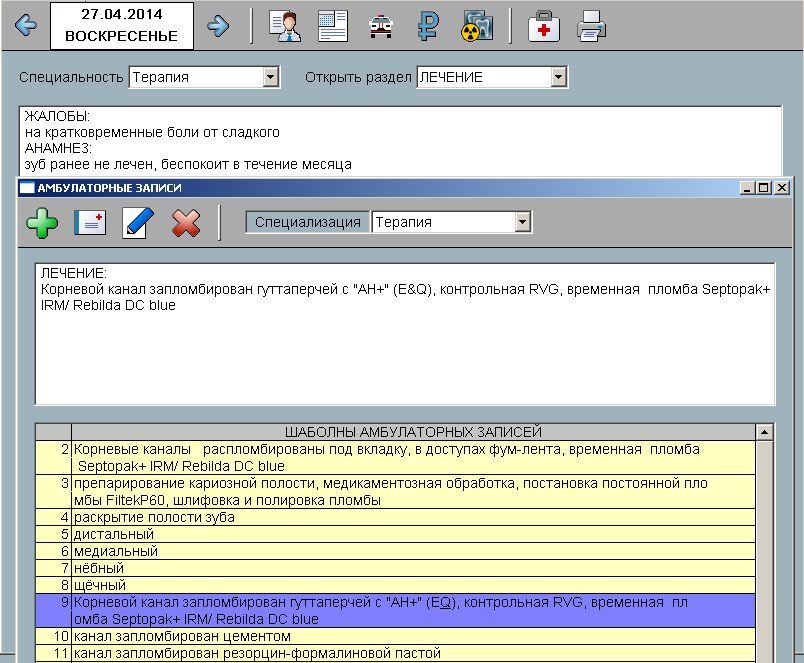The width and height of the screenshot is (804, 663).
Task: Open the Специализация dropdown in dialog
Action: (x=522, y=222)
